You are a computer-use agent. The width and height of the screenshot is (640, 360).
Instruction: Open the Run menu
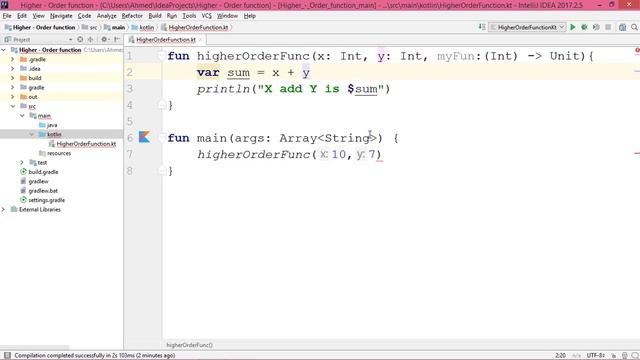click(x=172, y=16)
